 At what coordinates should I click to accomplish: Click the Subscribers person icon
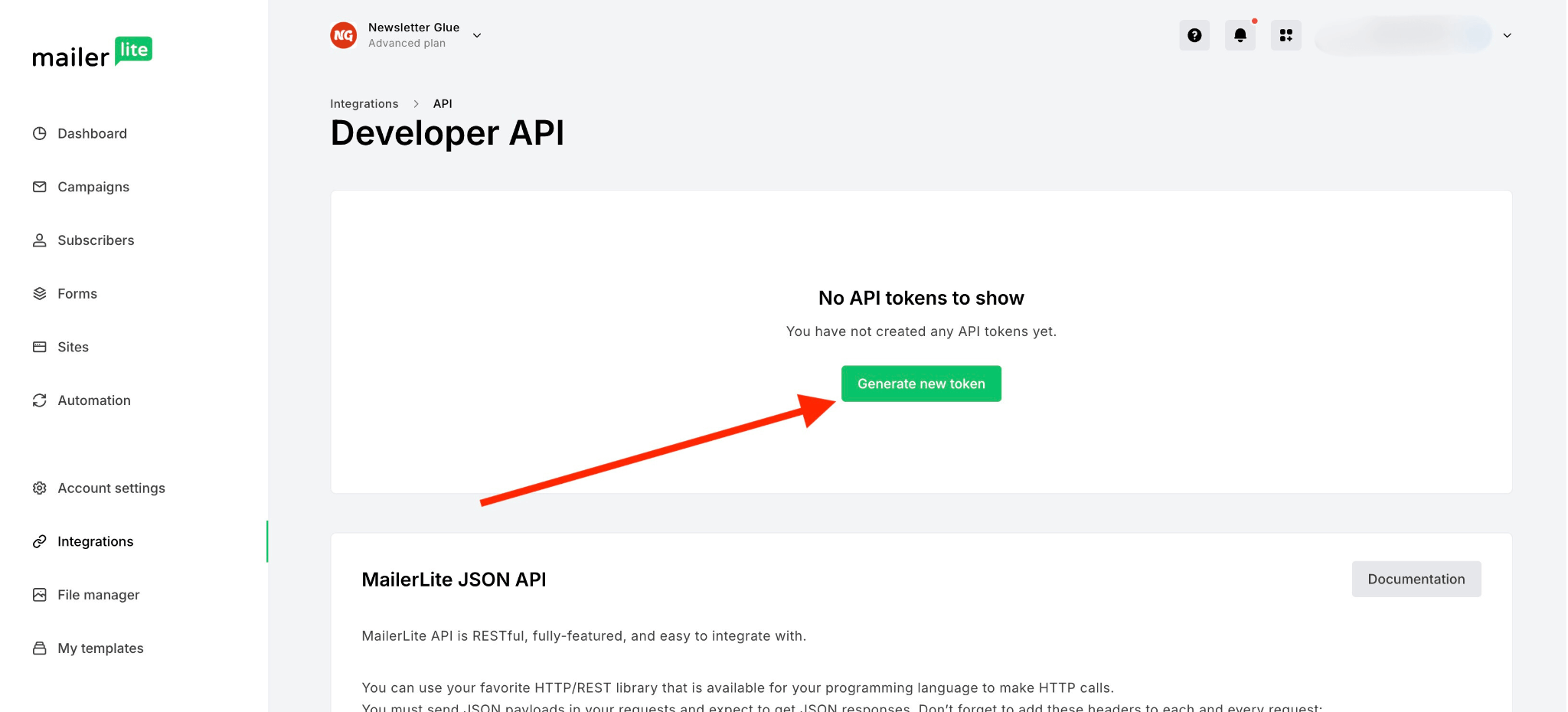(40, 240)
